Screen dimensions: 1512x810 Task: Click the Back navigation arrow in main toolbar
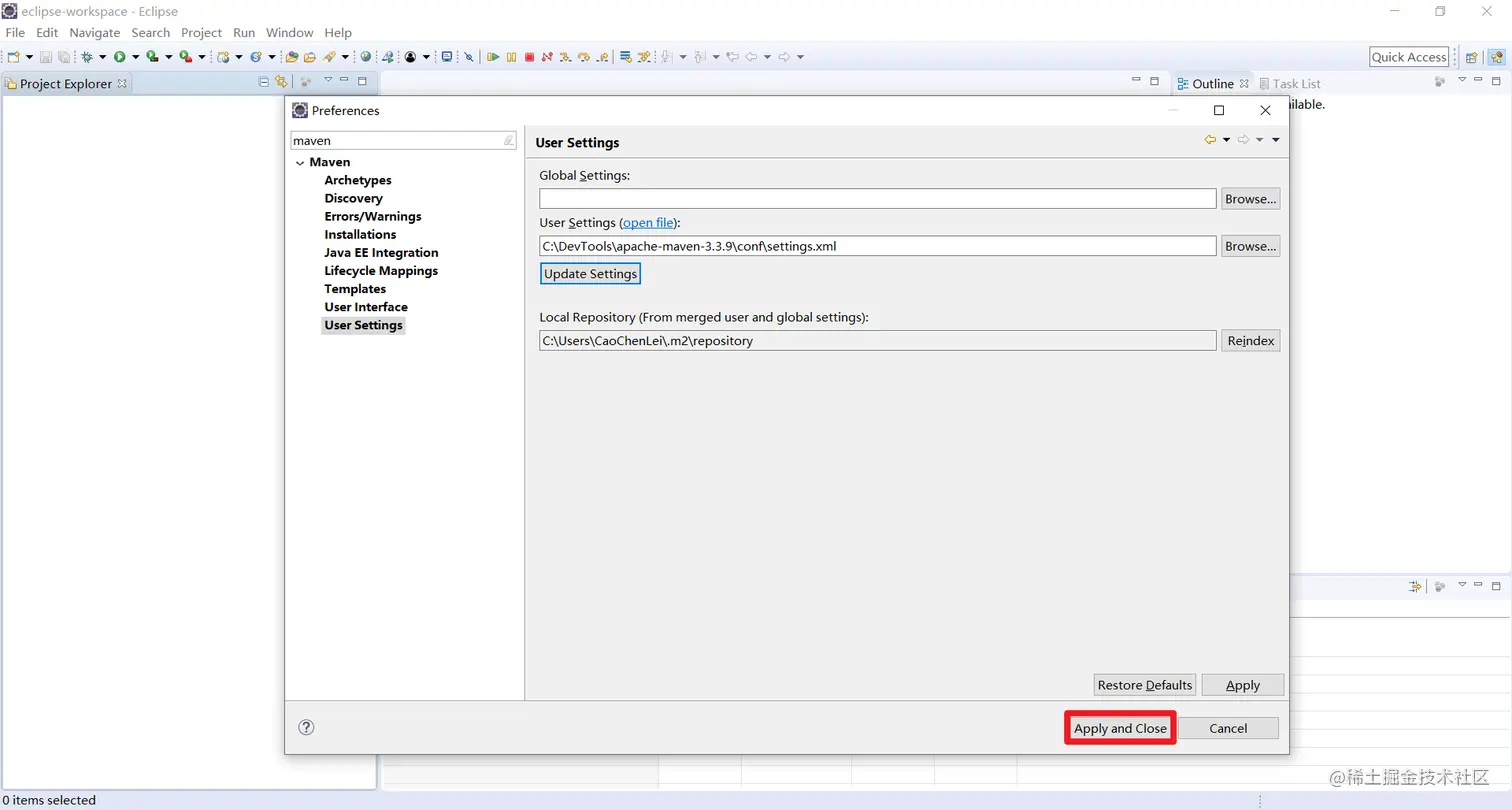click(750, 57)
